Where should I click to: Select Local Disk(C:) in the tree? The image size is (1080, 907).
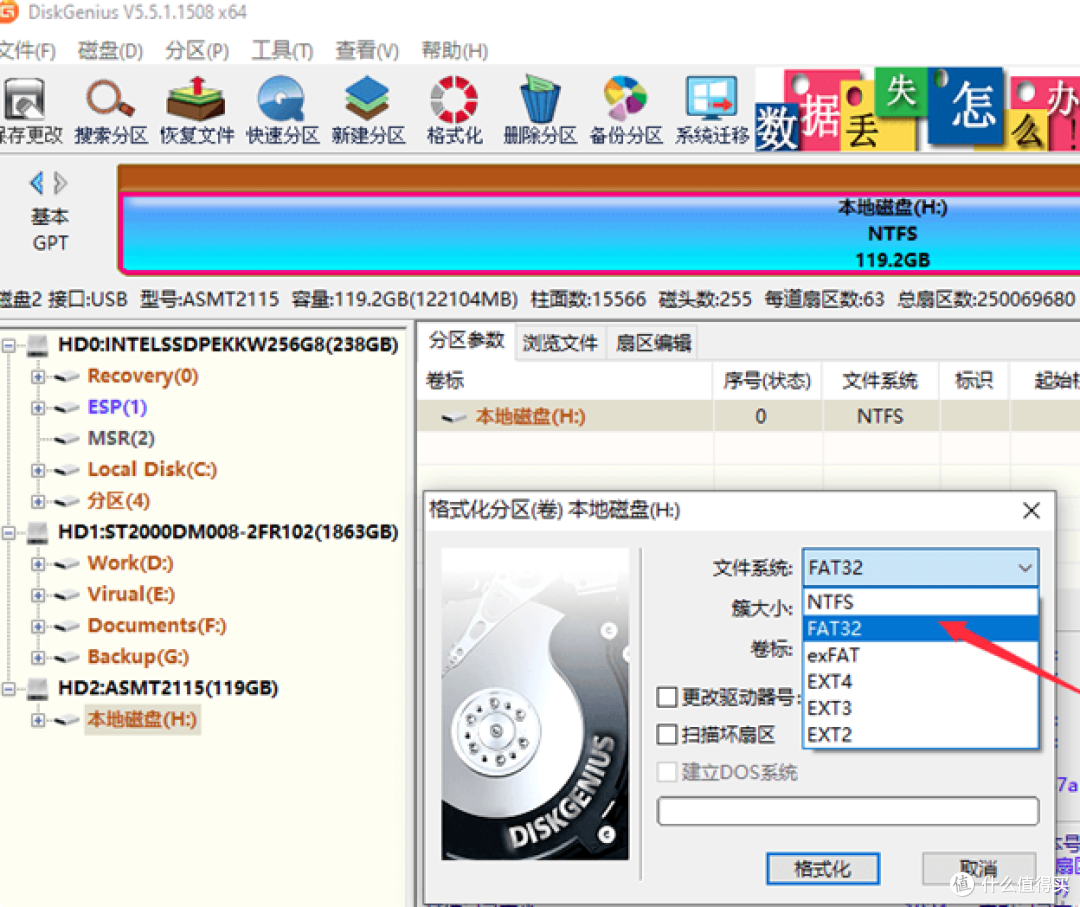tap(152, 470)
